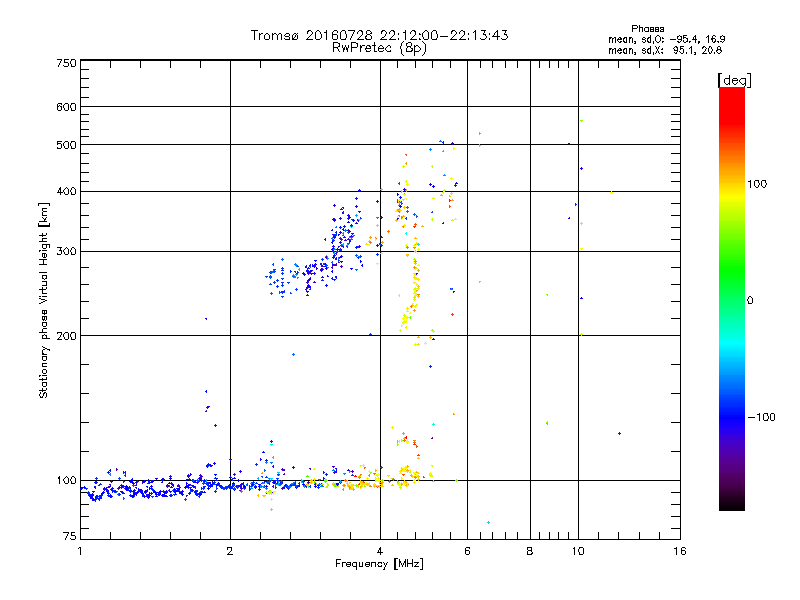Screen dimensions: 800x600
Task: Click the y-axis label '500'
Action: coord(66,145)
